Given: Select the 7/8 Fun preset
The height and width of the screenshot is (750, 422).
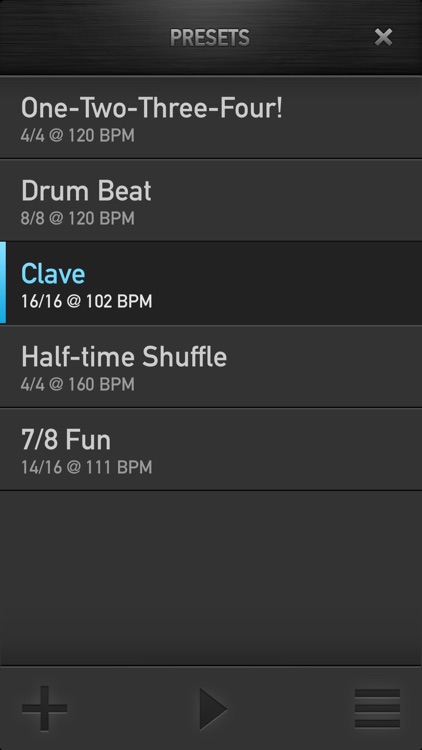Looking at the screenshot, I should [211, 449].
